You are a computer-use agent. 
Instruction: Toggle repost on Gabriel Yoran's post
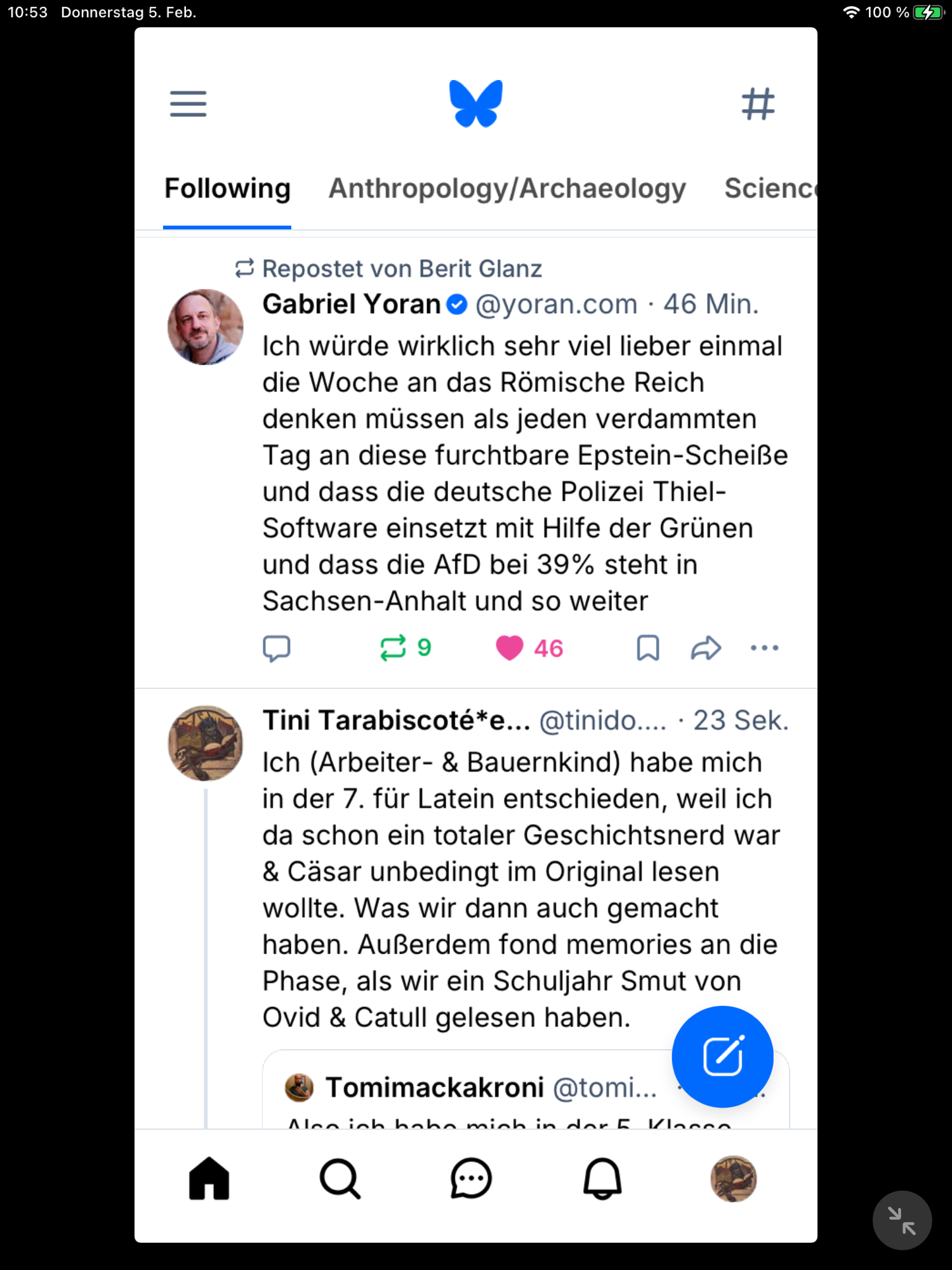tap(393, 648)
